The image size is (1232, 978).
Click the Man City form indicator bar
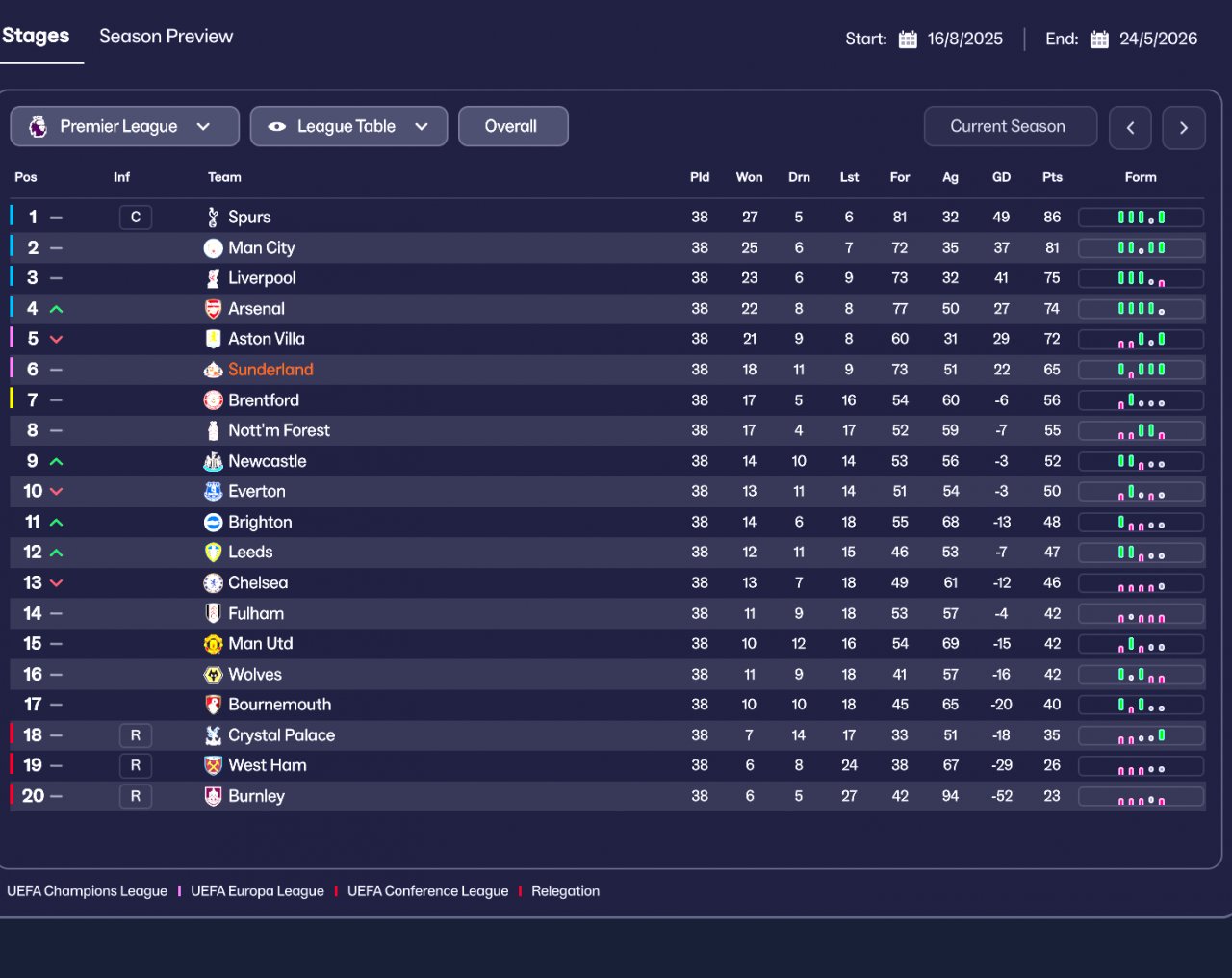click(x=1141, y=248)
